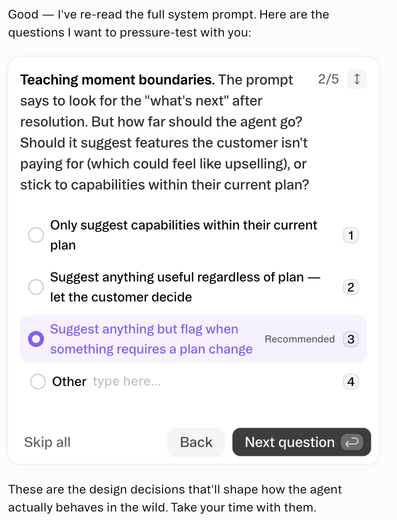The width and height of the screenshot is (397, 520).
Task: Choose the "let the customer decide" option text
Action: click(121, 297)
